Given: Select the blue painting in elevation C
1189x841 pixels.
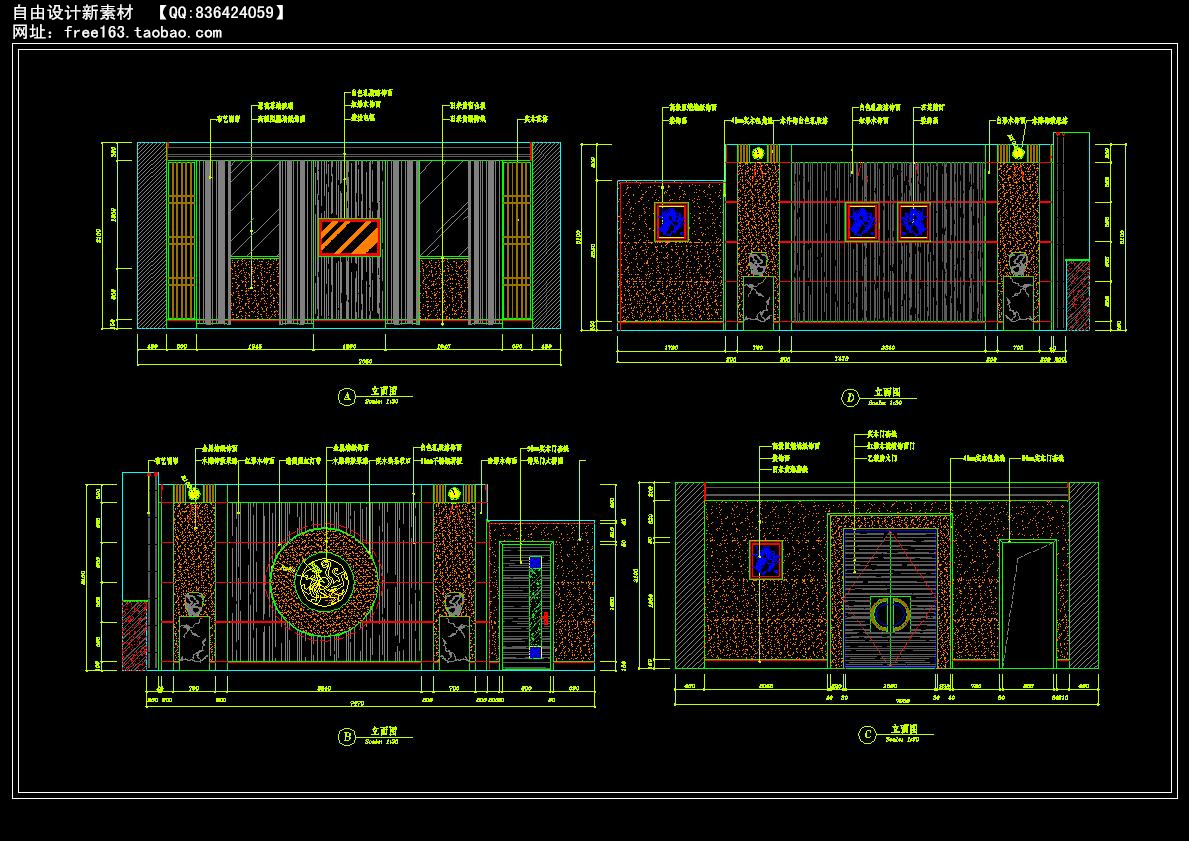Looking at the screenshot, I should (766, 560).
